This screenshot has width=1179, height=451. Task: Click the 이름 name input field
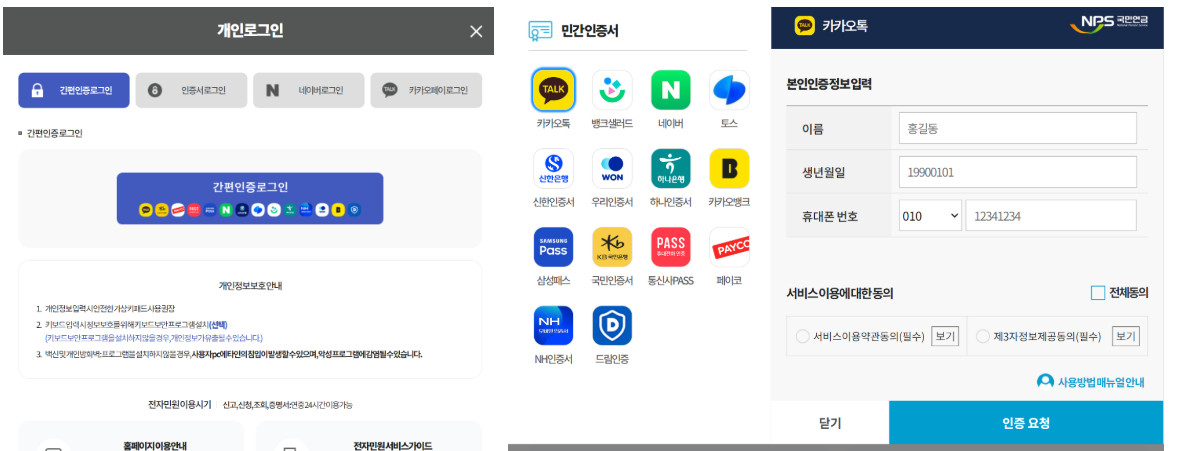(x=1017, y=128)
